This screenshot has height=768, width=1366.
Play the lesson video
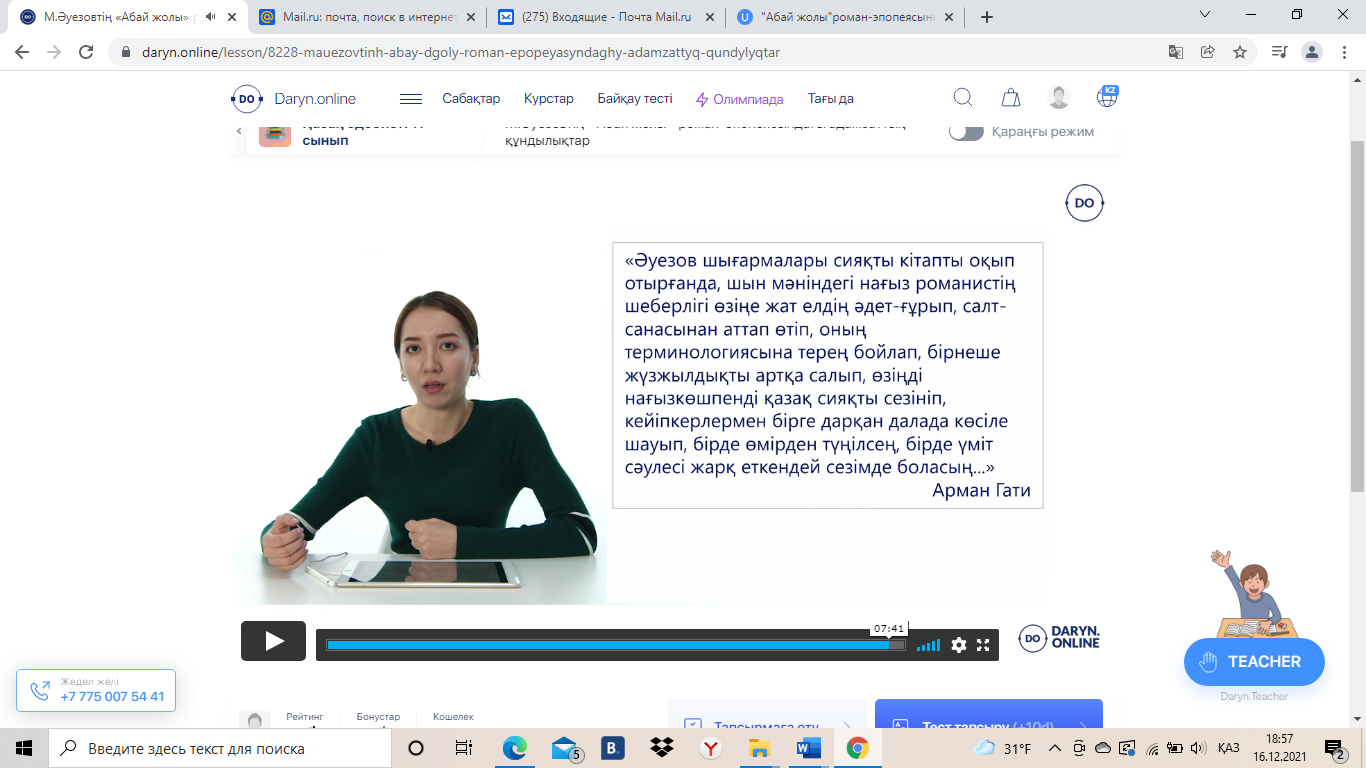(x=273, y=641)
